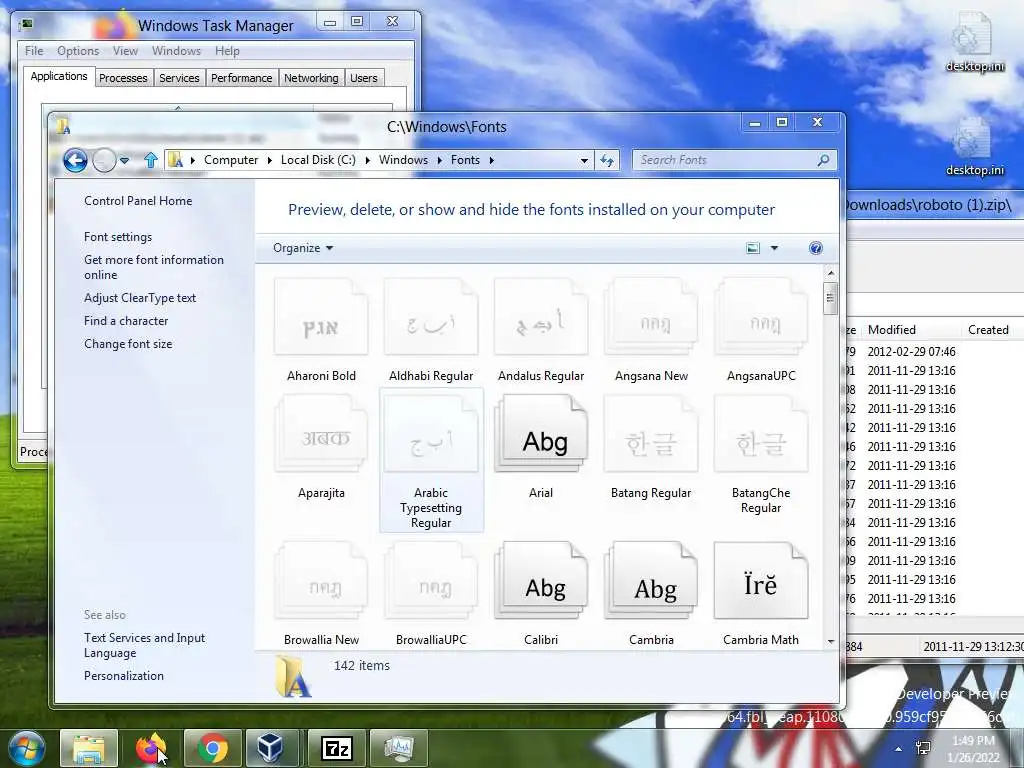Image resolution: width=1024 pixels, height=768 pixels.
Task: Open the Help menu in Task Manager
Action: pos(227,51)
